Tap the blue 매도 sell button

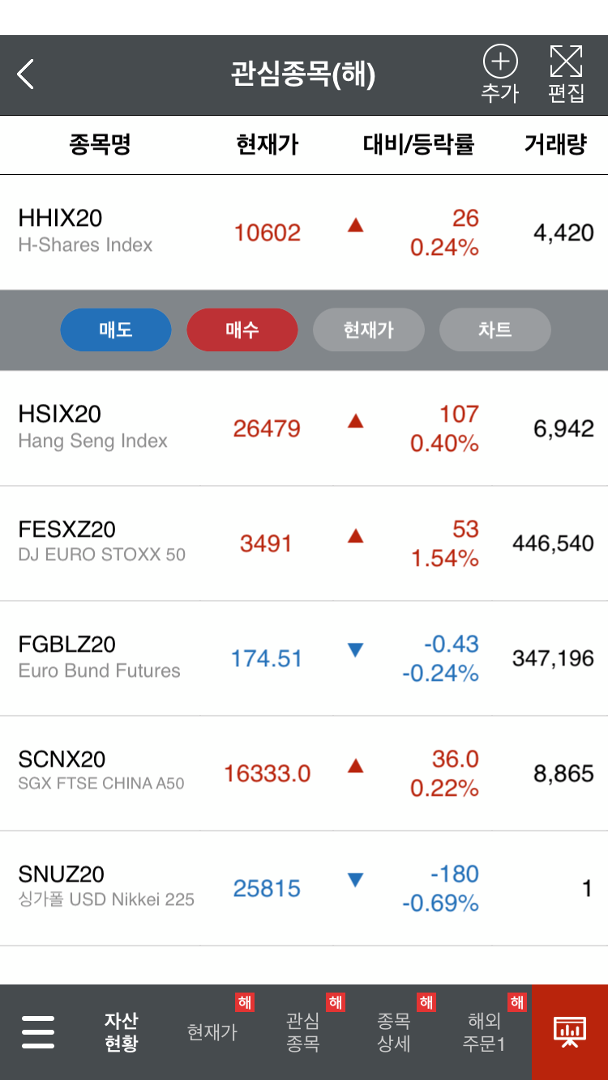[116, 330]
